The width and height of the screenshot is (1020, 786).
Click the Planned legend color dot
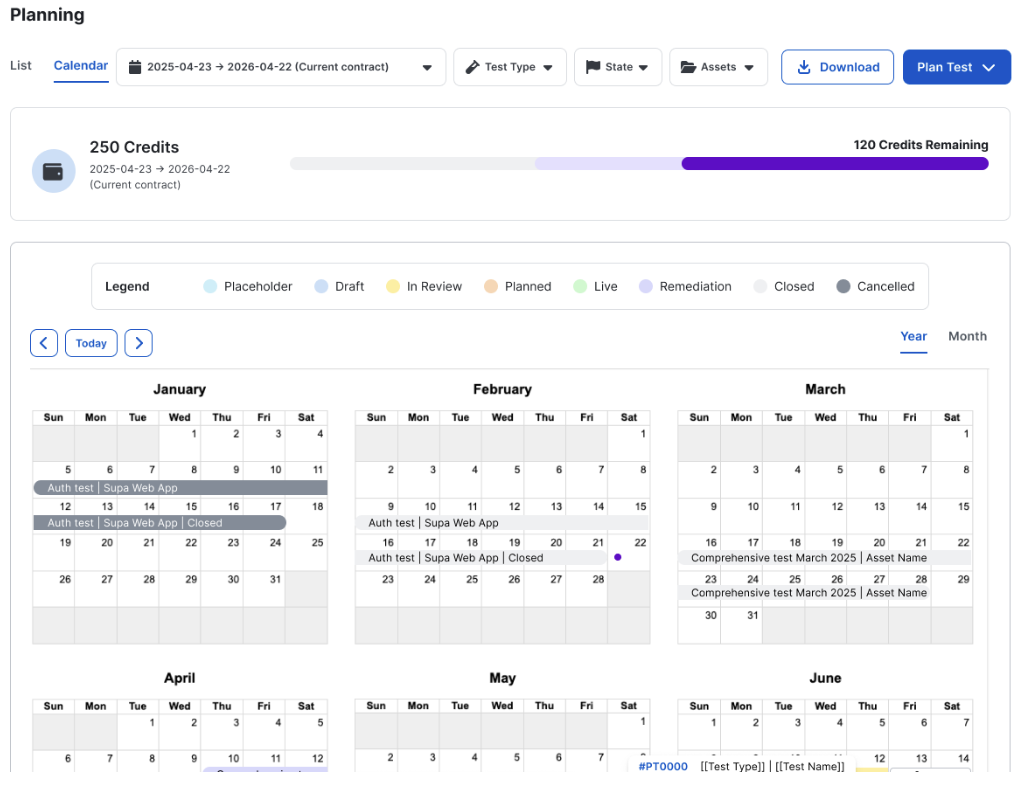pos(490,286)
